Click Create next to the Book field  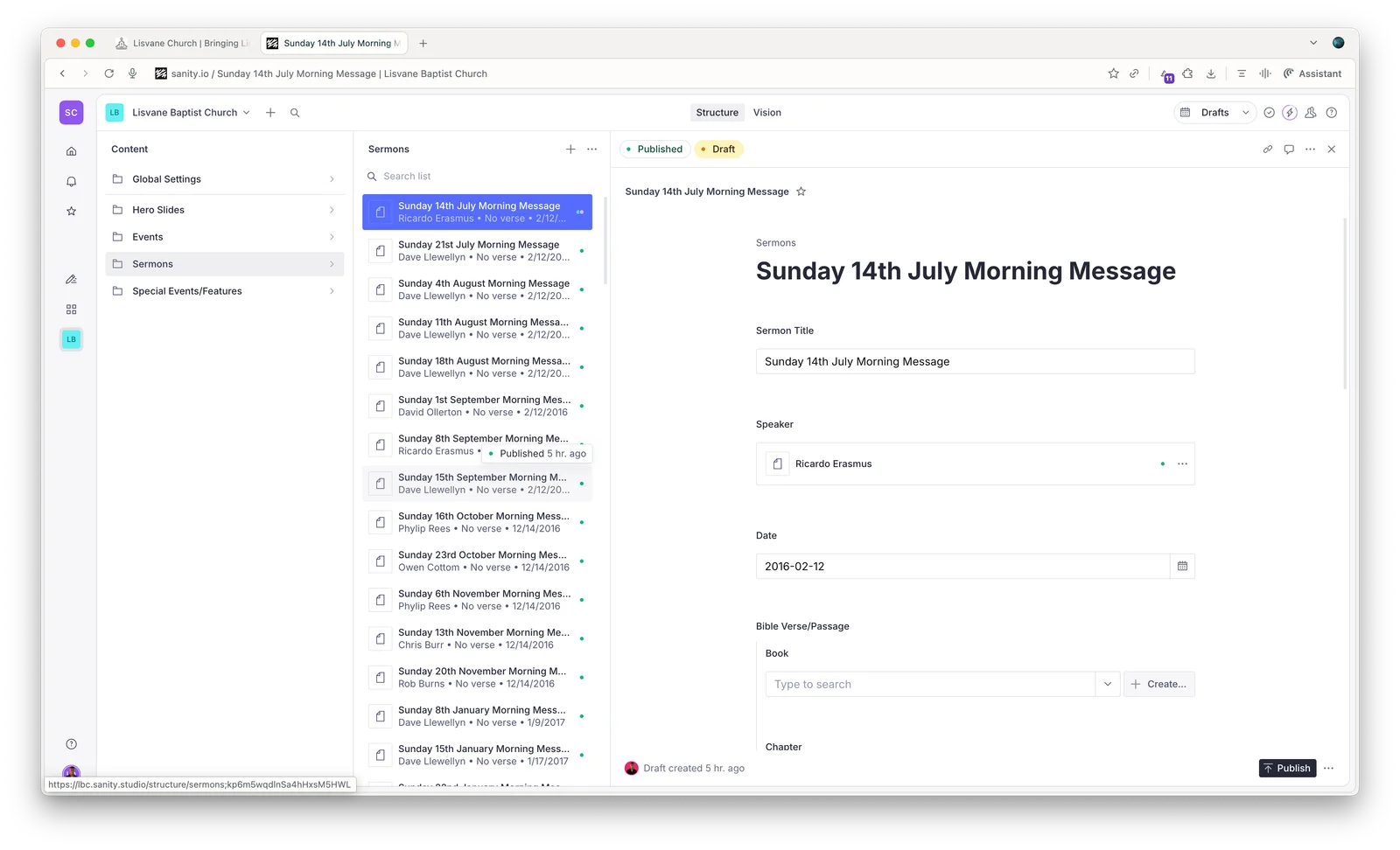click(x=1159, y=684)
